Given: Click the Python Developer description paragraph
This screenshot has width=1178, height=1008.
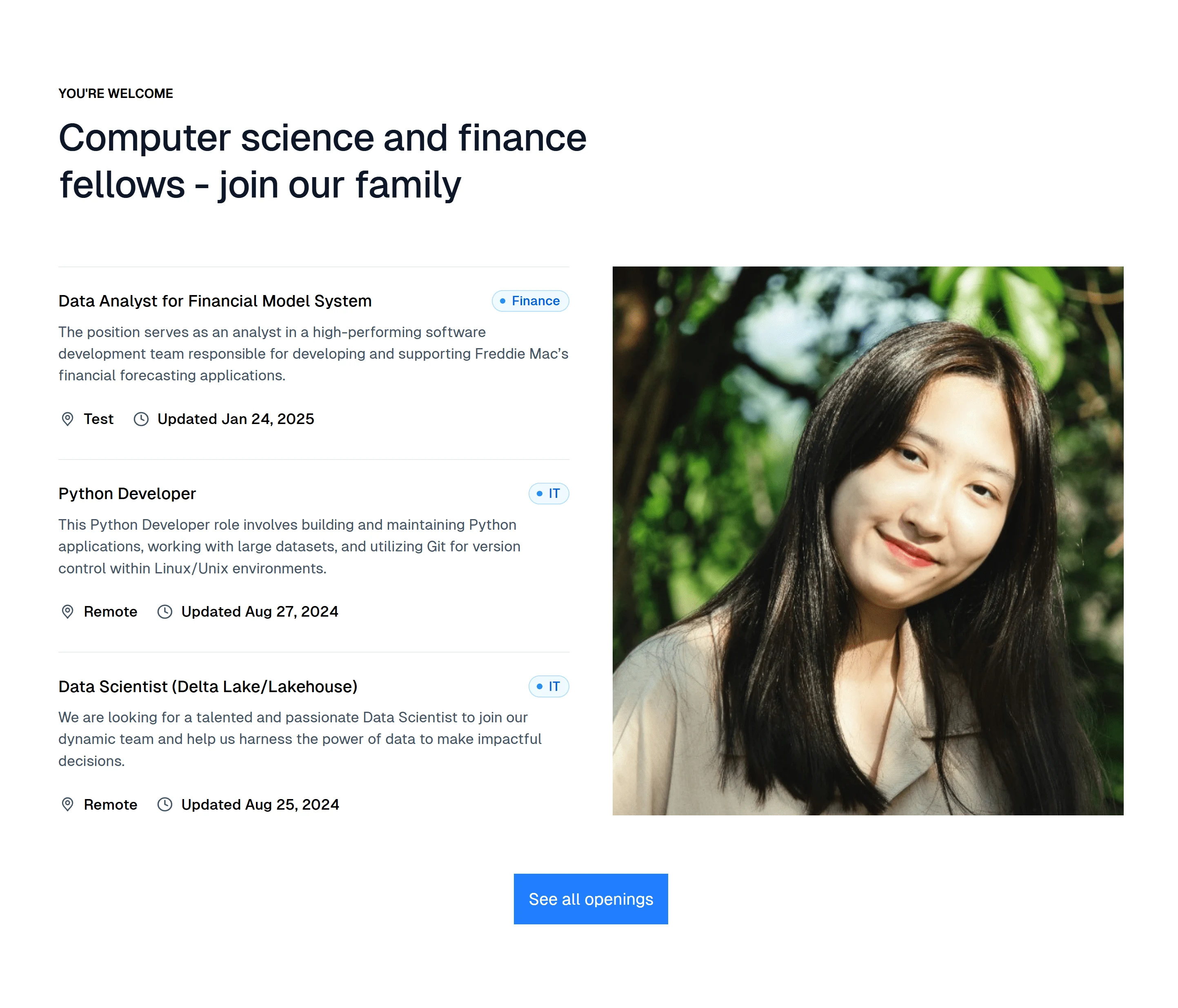Looking at the screenshot, I should coord(289,546).
